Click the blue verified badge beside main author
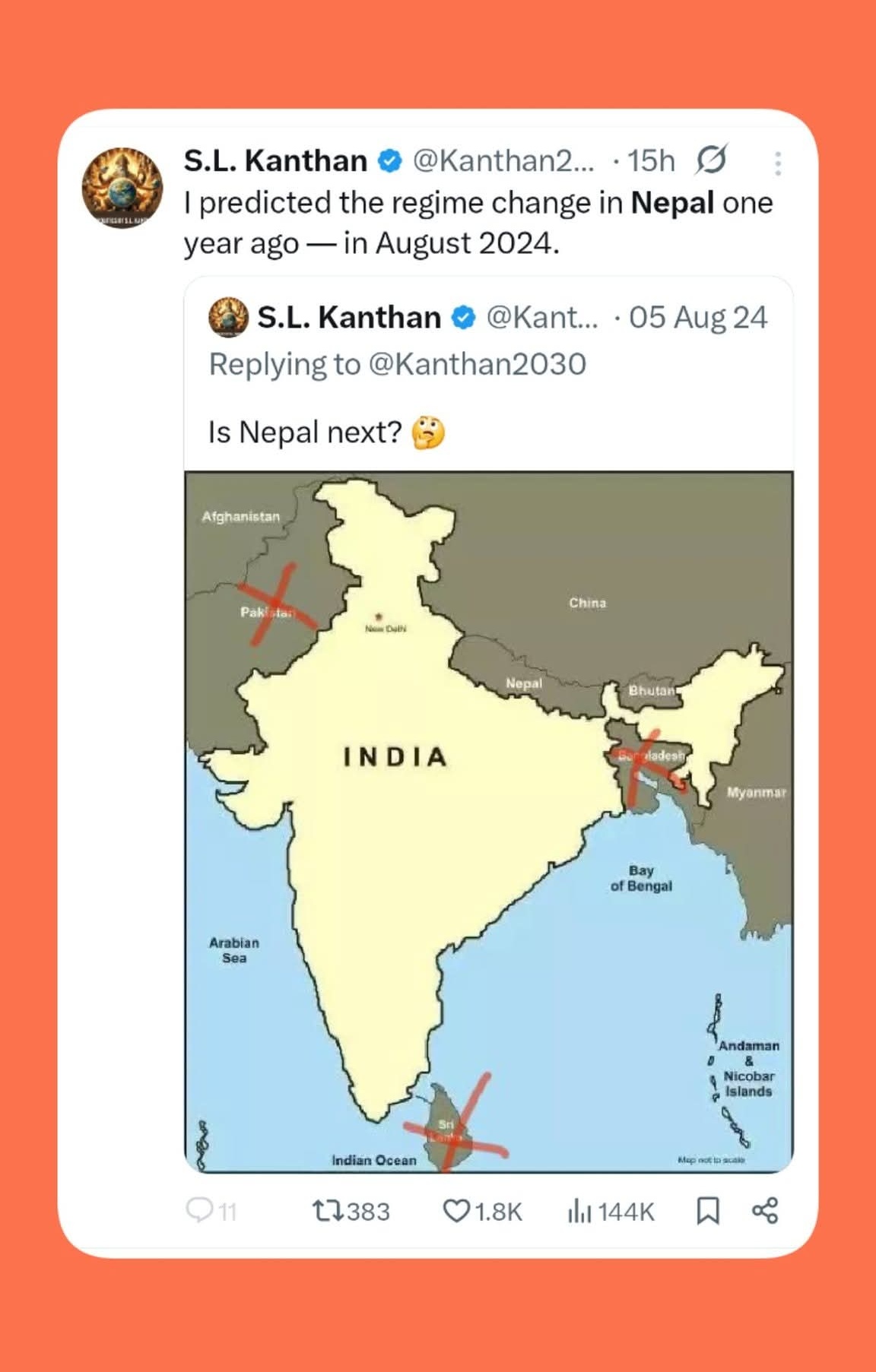 click(390, 161)
